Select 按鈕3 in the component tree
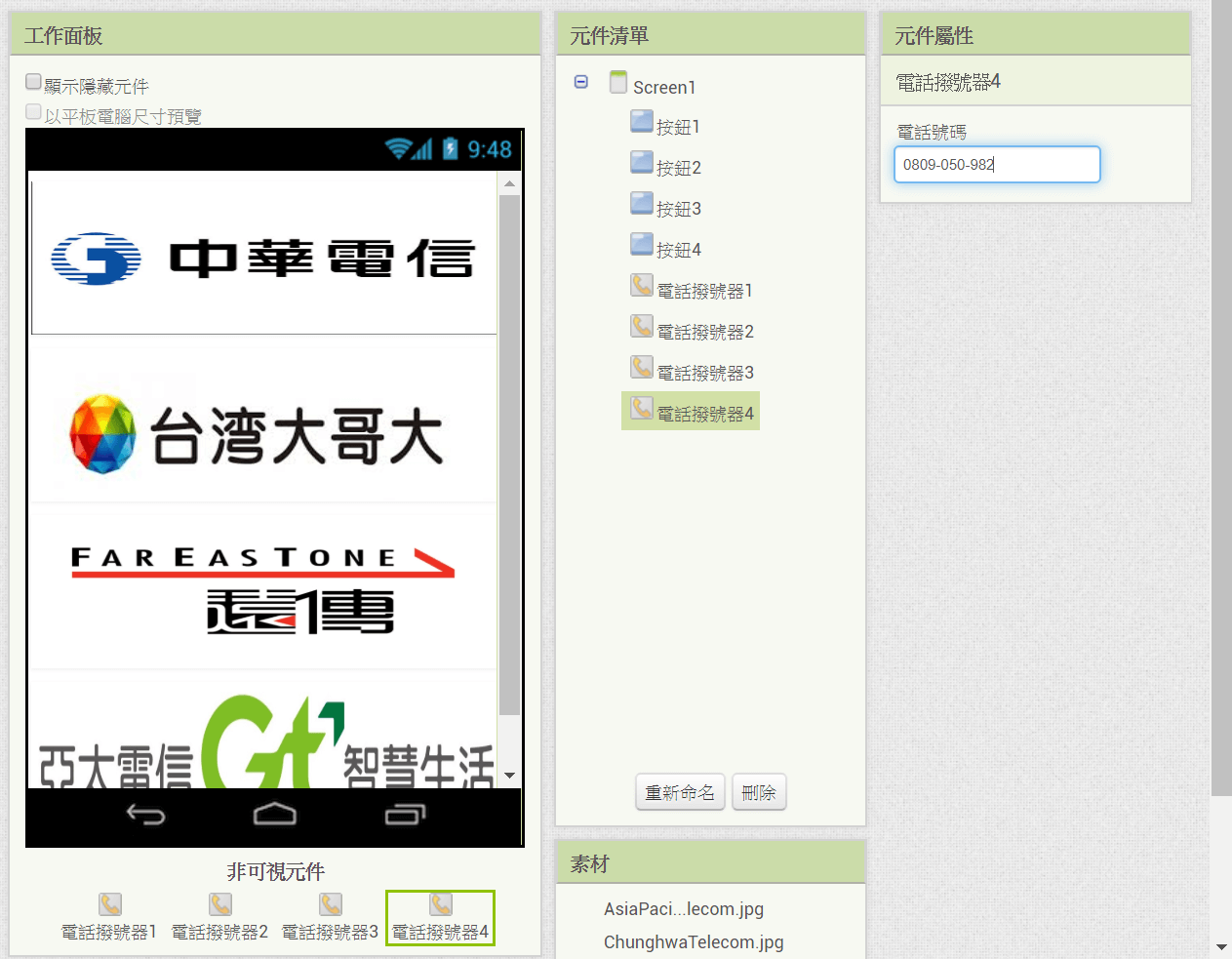This screenshot has width=1232, height=959. (679, 209)
